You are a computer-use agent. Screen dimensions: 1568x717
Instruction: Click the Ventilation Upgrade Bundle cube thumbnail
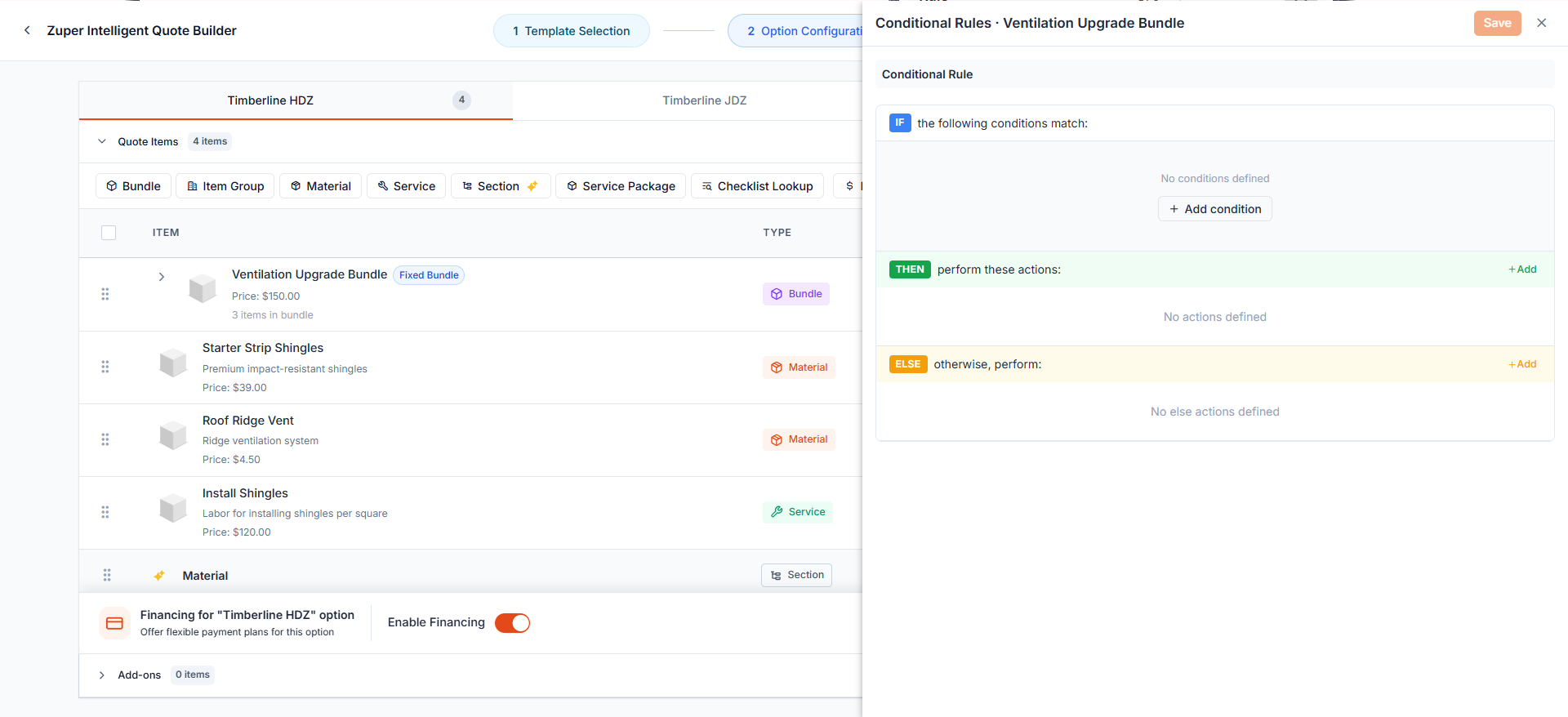pyautogui.click(x=203, y=288)
